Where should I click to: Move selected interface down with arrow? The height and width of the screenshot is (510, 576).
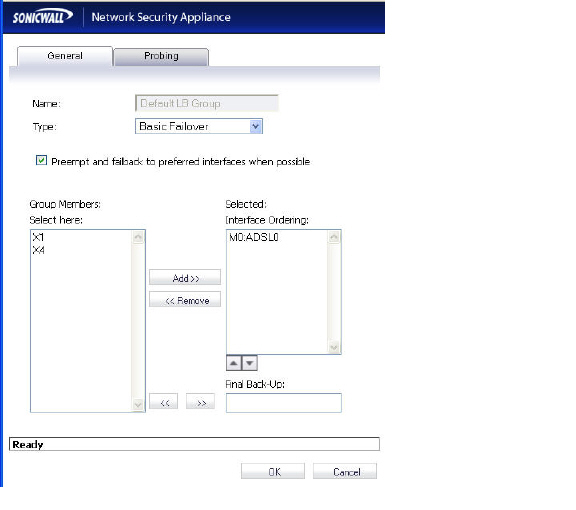[x=250, y=363]
